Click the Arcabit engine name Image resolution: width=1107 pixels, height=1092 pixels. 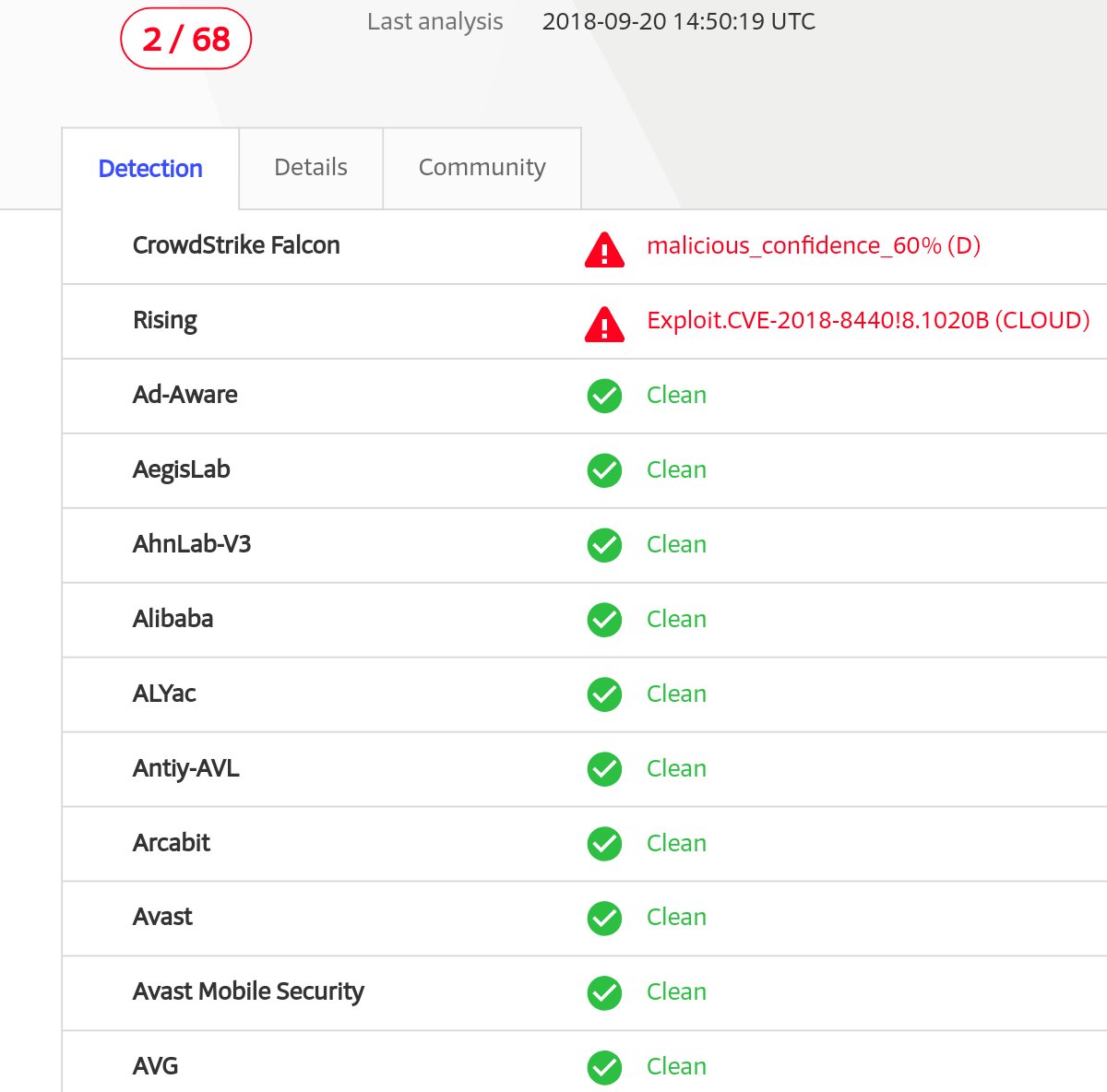pyautogui.click(x=172, y=843)
